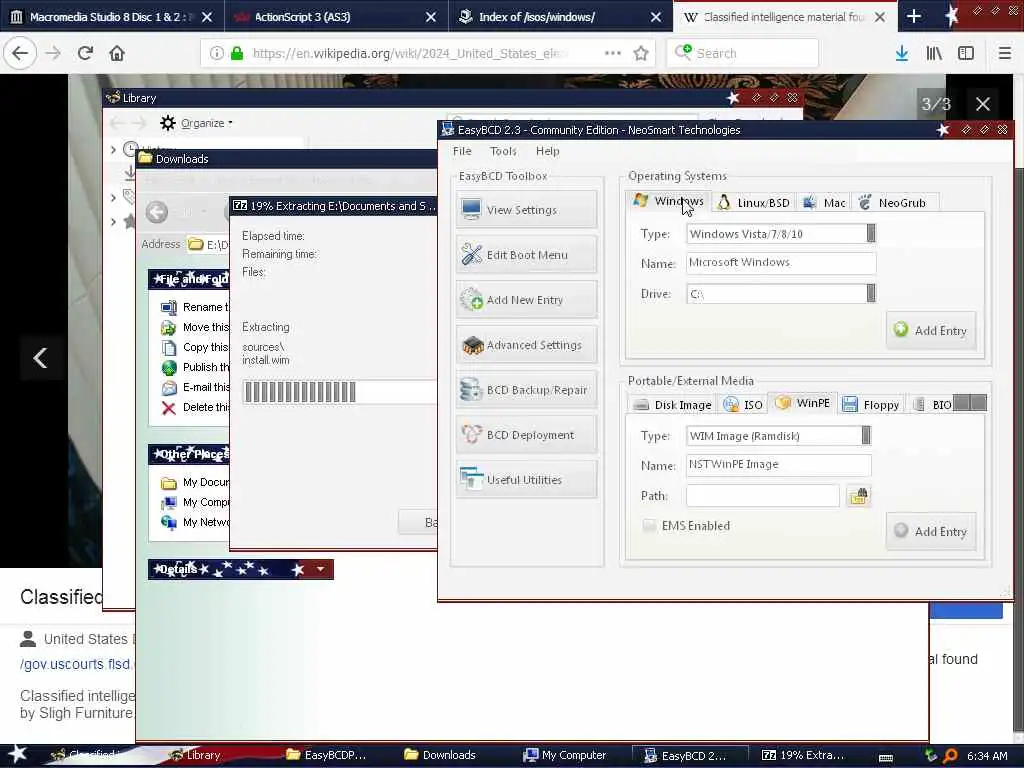Expand the Details panel in Downloads
The image size is (1024, 768).
tap(320, 569)
